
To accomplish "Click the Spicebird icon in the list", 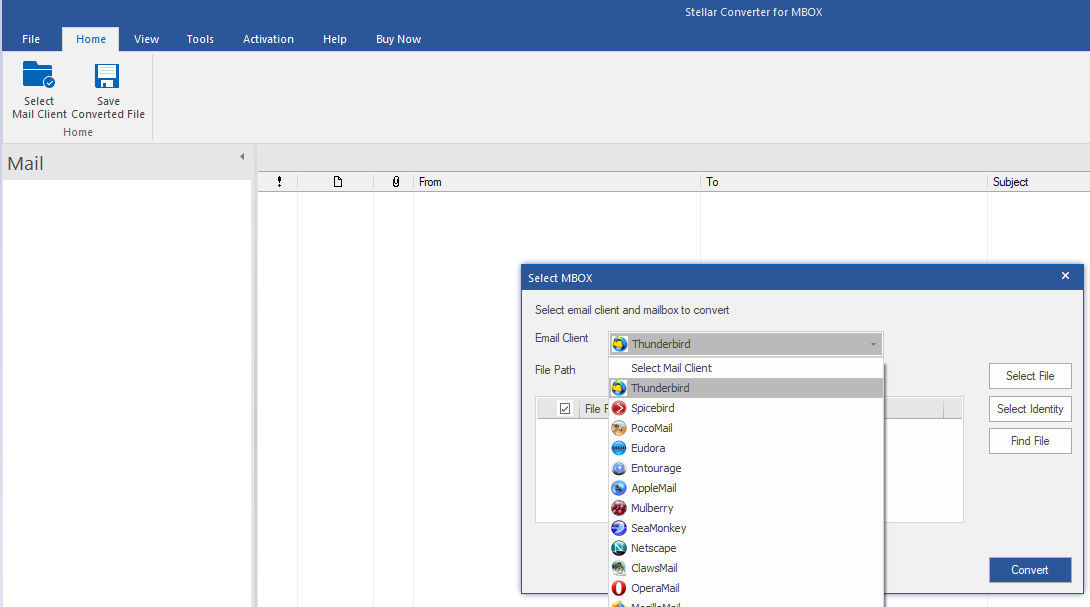I will [x=619, y=408].
